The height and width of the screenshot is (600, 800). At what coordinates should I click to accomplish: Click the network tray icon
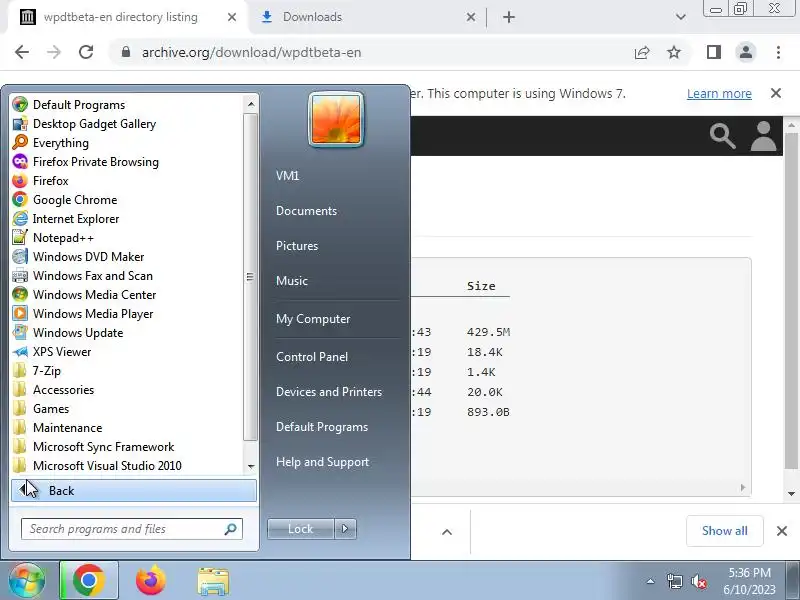(x=674, y=581)
